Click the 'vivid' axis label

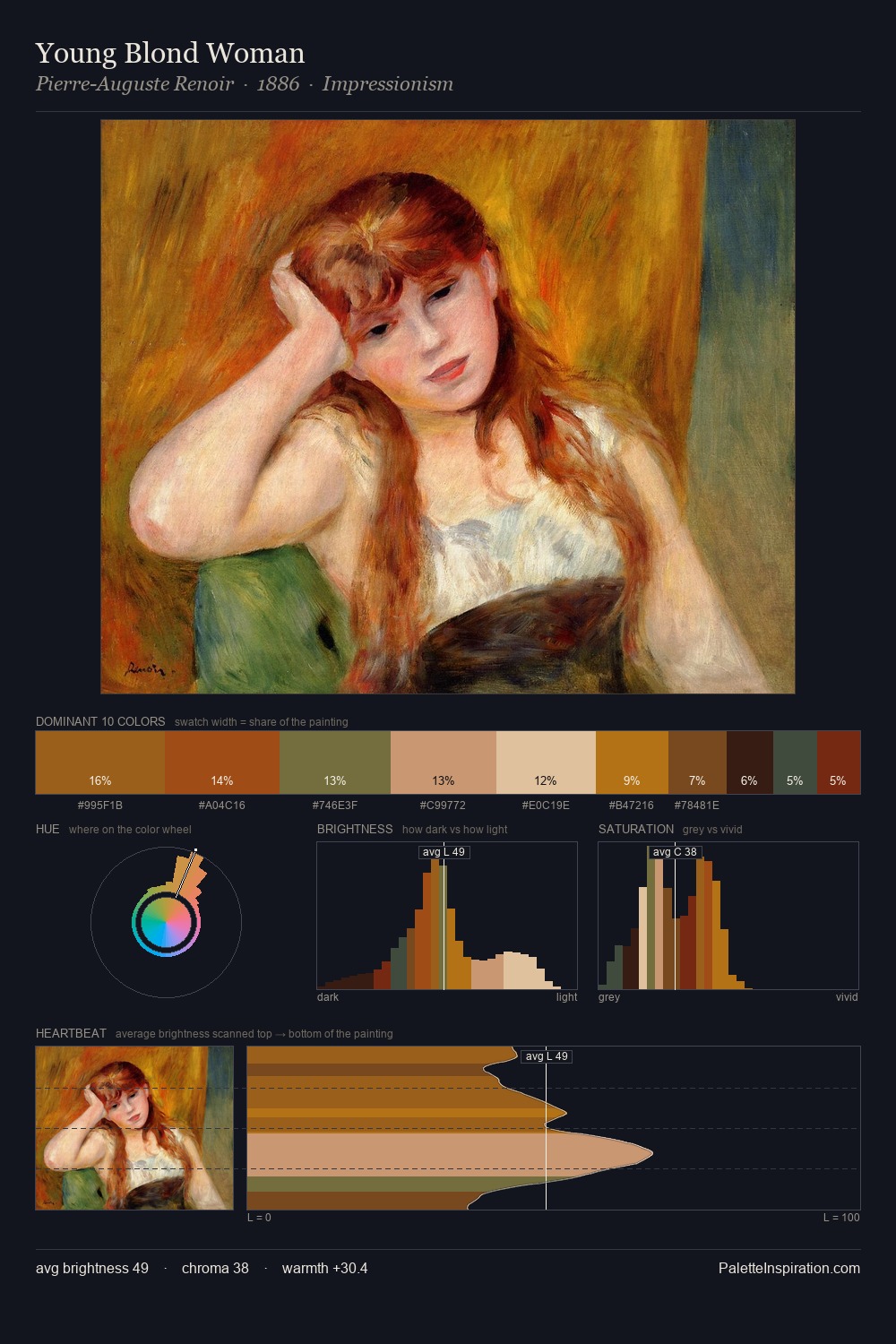click(847, 997)
